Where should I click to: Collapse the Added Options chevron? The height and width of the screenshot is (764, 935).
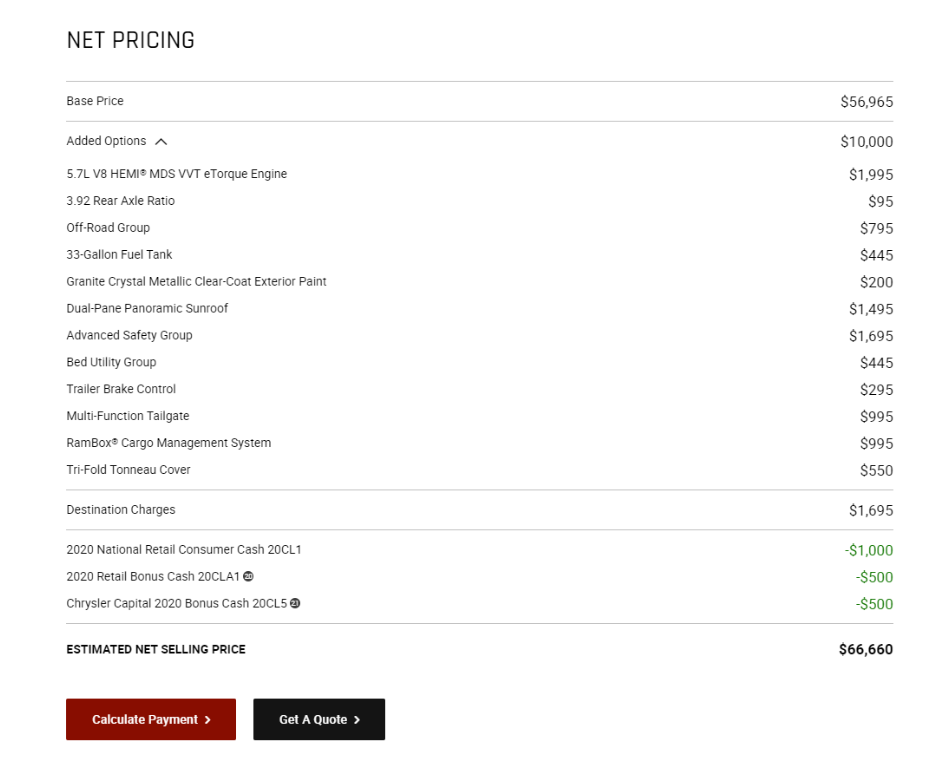tap(161, 141)
